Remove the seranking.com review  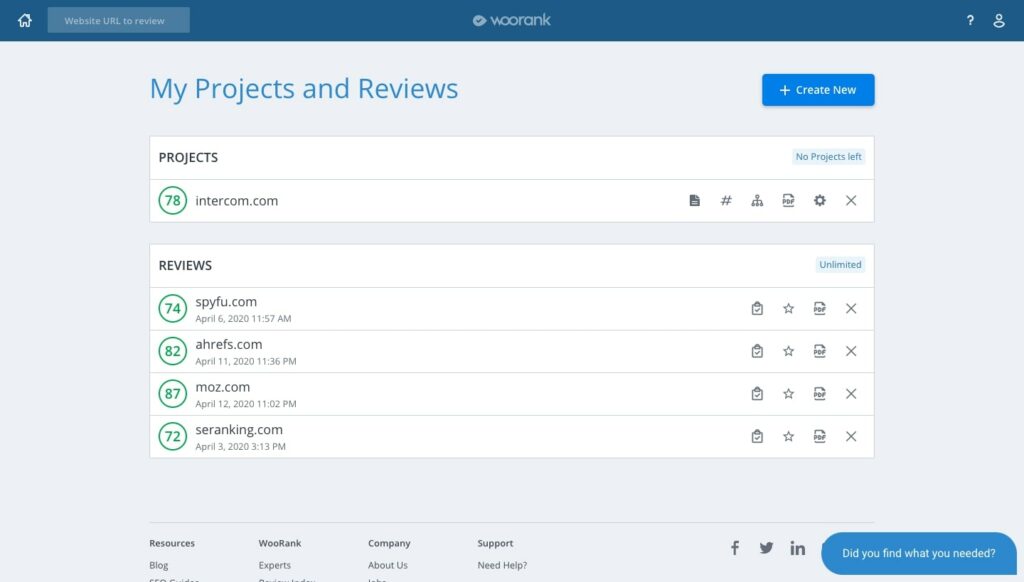pos(851,436)
